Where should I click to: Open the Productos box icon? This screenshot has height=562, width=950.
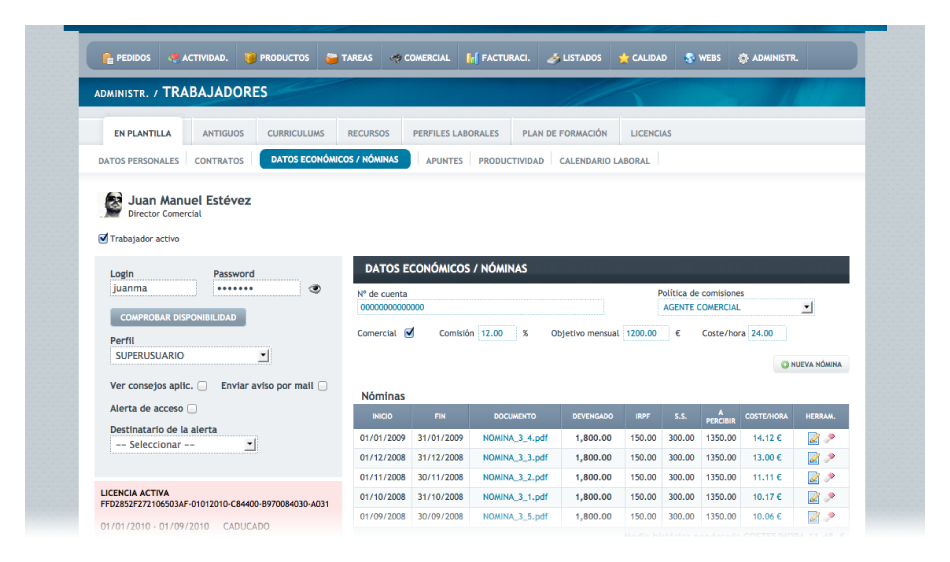[250, 58]
